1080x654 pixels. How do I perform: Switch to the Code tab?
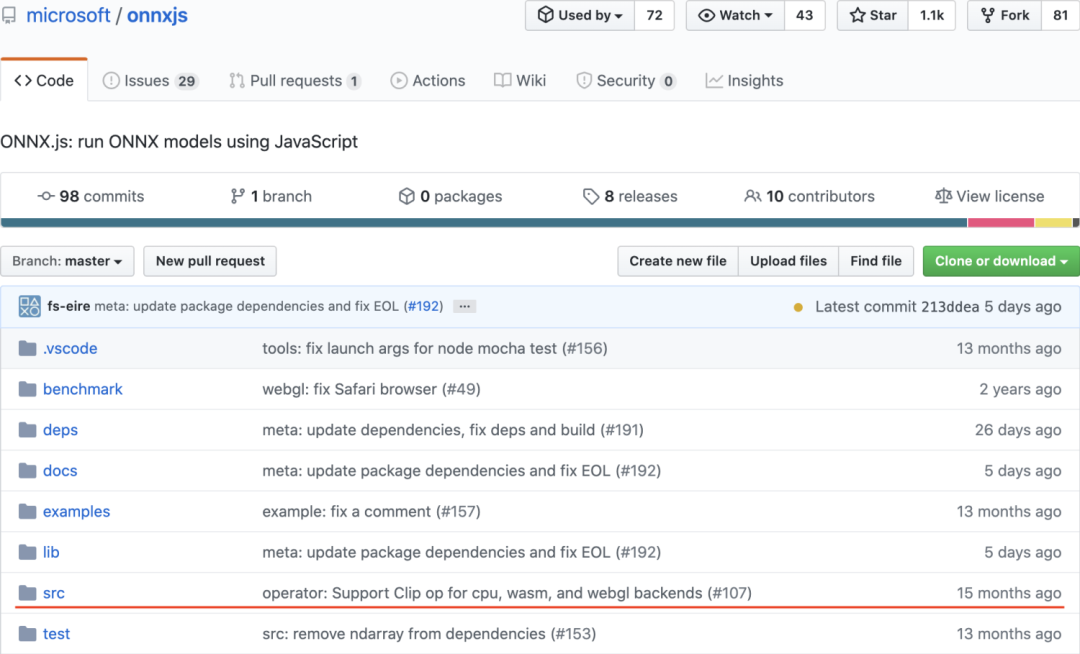[x=44, y=81]
